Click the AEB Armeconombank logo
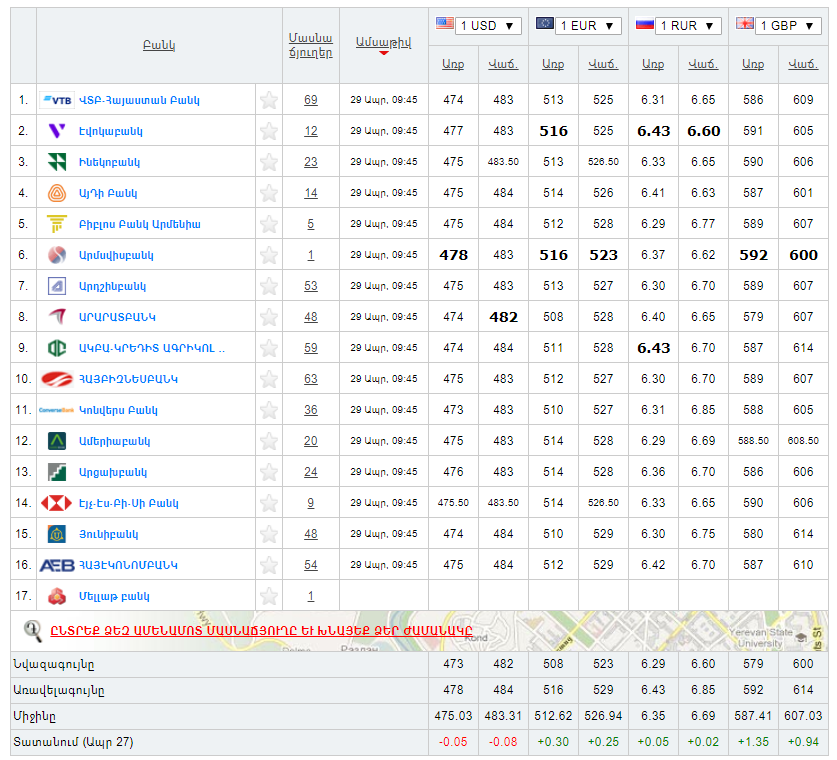Screen dimensions: 837x760 click(x=57, y=565)
